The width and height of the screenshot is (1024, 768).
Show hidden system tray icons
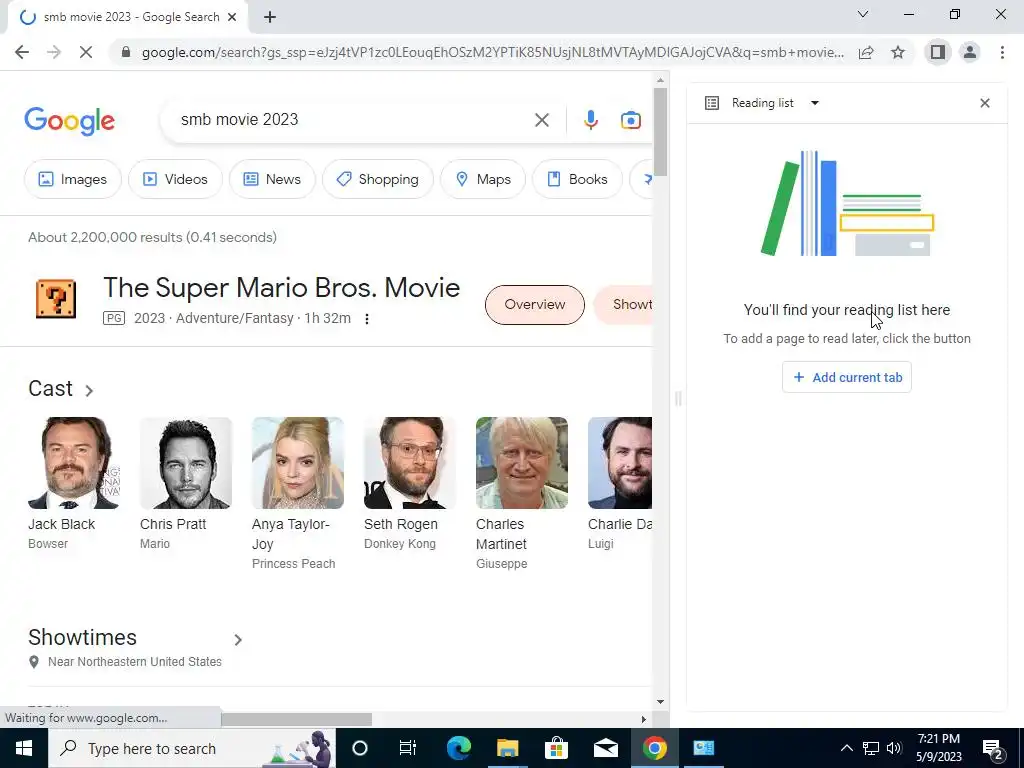(846, 748)
